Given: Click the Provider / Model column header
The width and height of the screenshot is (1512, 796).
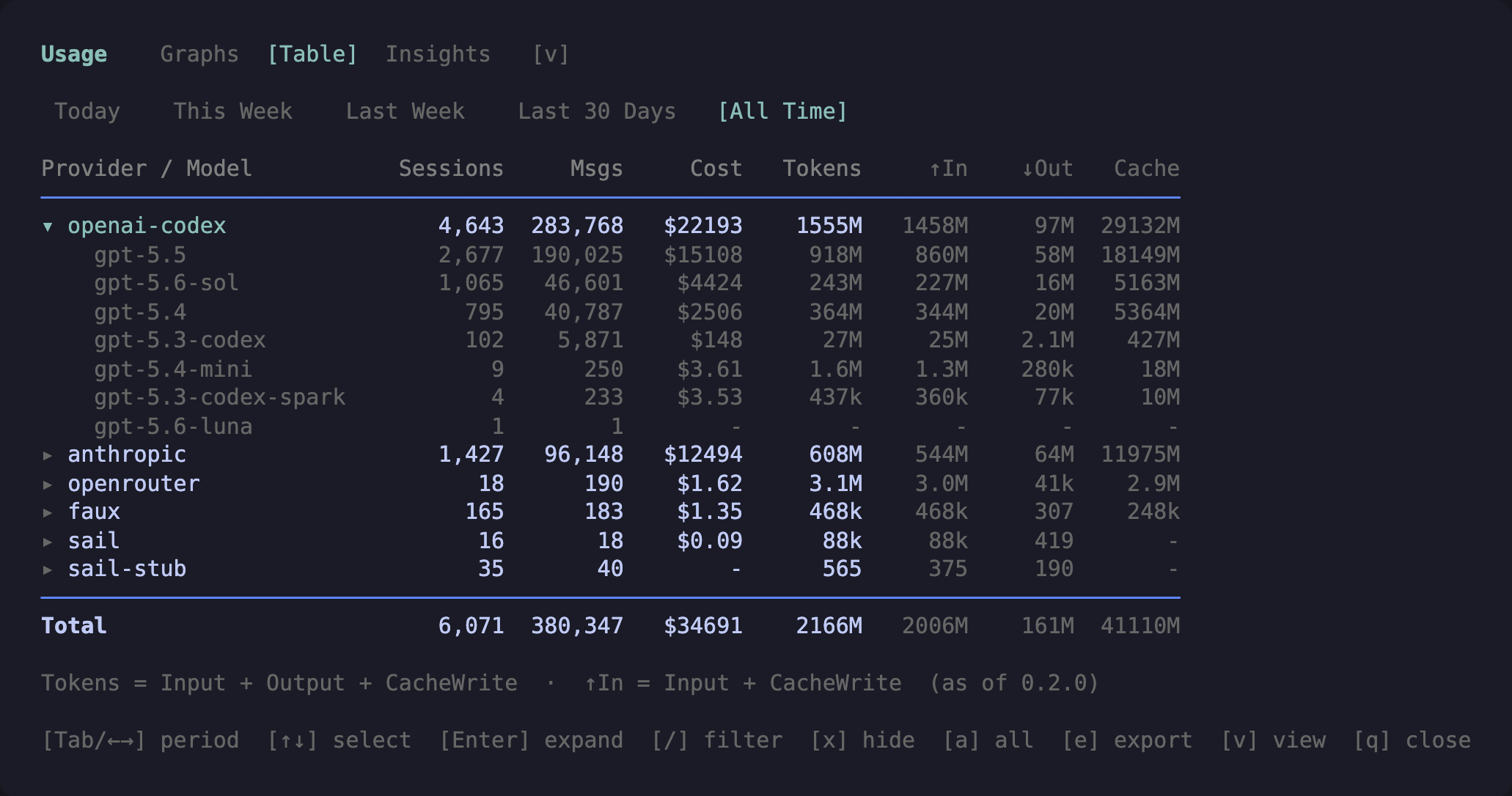Looking at the screenshot, I should (x=147, y=169).
